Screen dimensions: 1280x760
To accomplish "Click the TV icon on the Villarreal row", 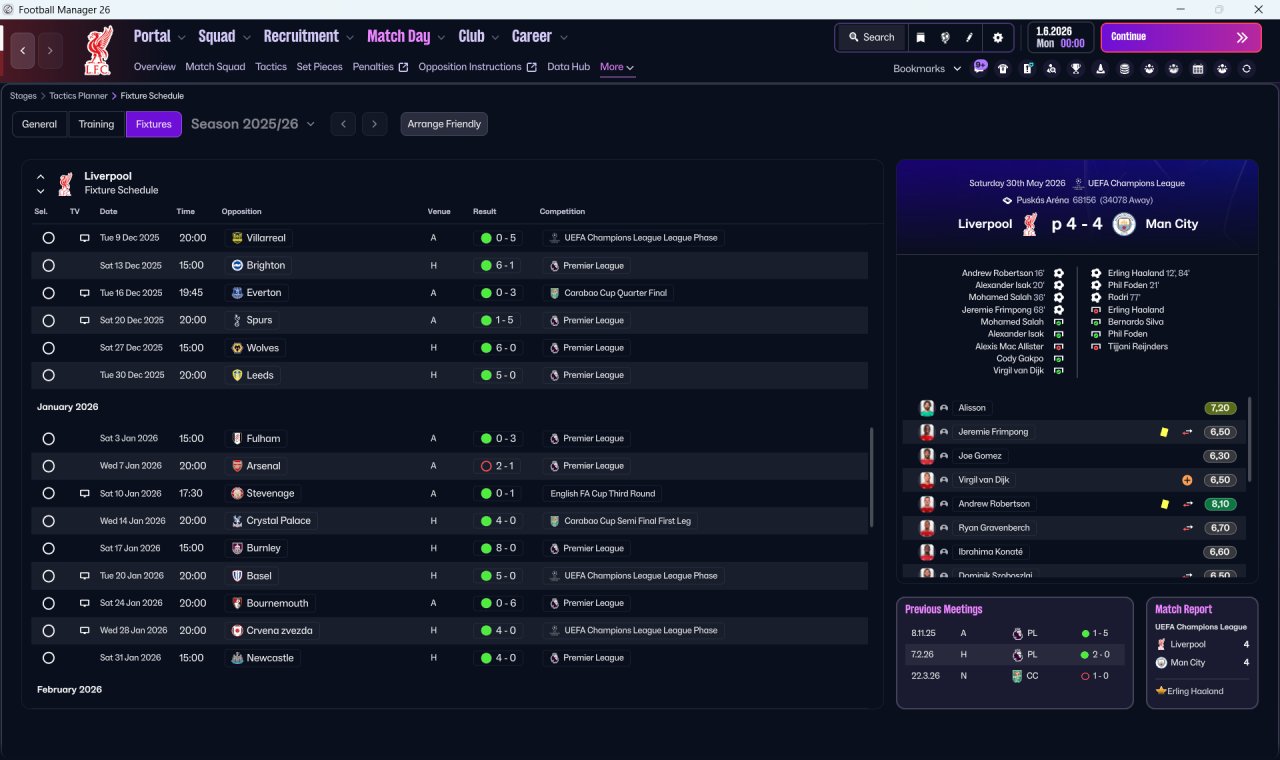I will coord(85,238).
